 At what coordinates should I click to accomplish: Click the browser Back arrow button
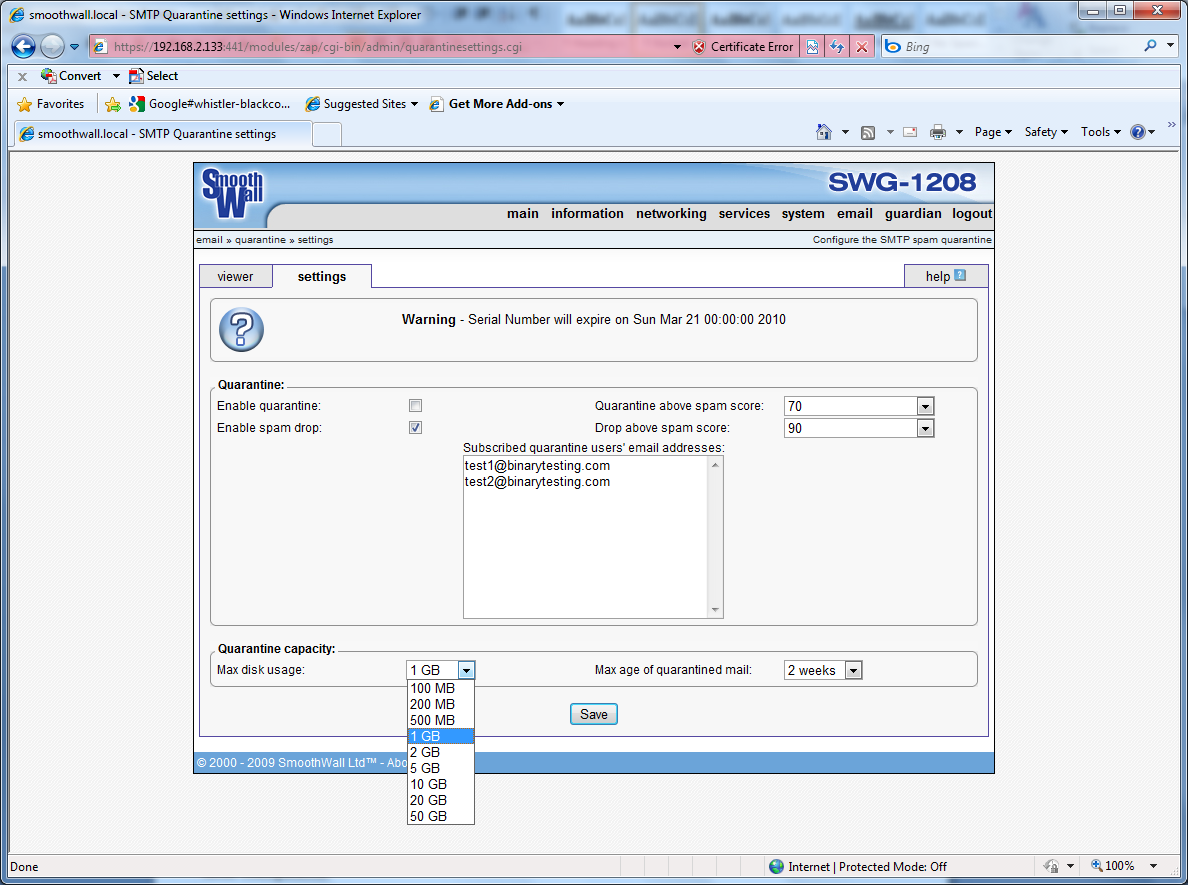click(23, 46)
